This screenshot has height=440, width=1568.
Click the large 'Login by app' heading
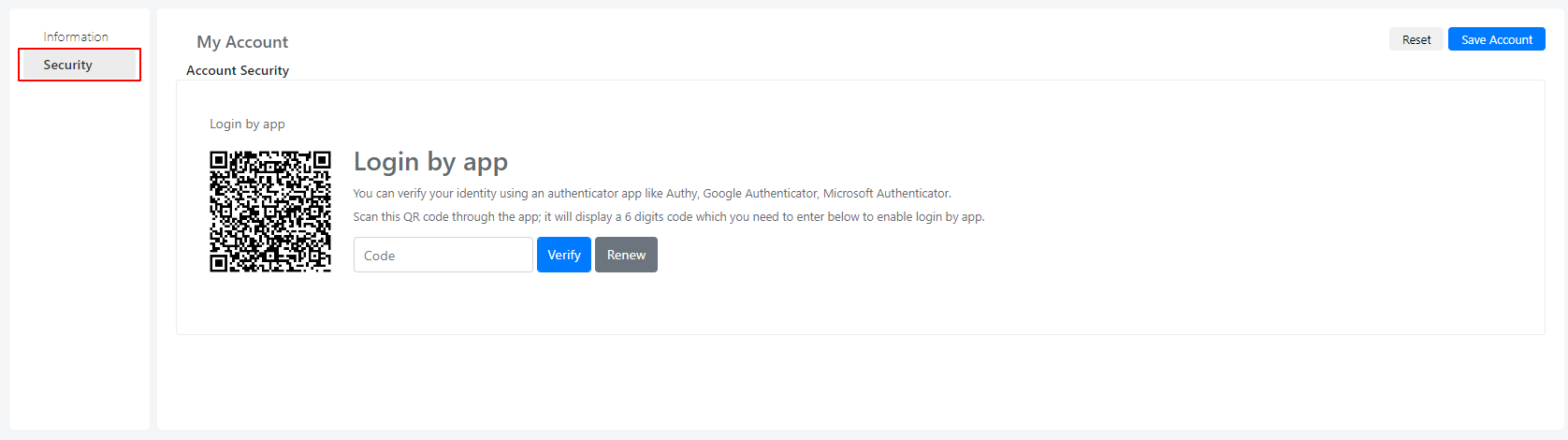[430, 162]
